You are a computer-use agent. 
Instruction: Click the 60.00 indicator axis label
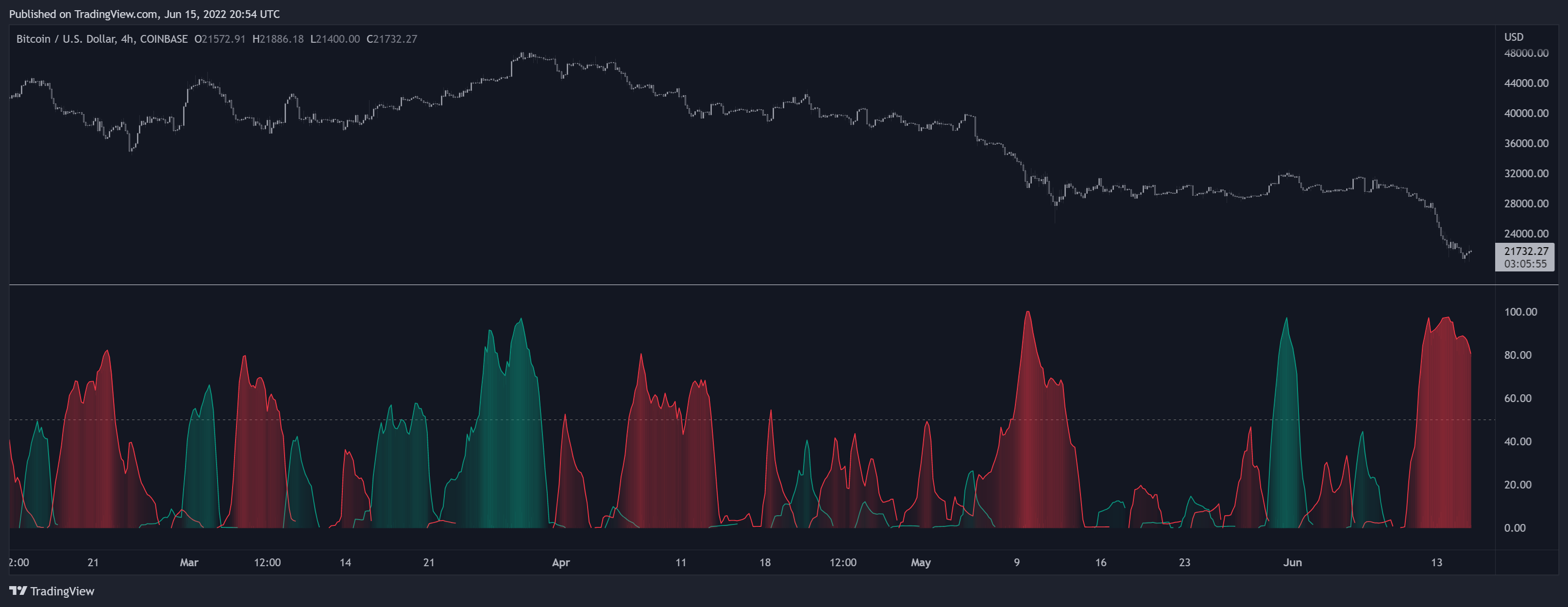click(x=1517, y=398)
